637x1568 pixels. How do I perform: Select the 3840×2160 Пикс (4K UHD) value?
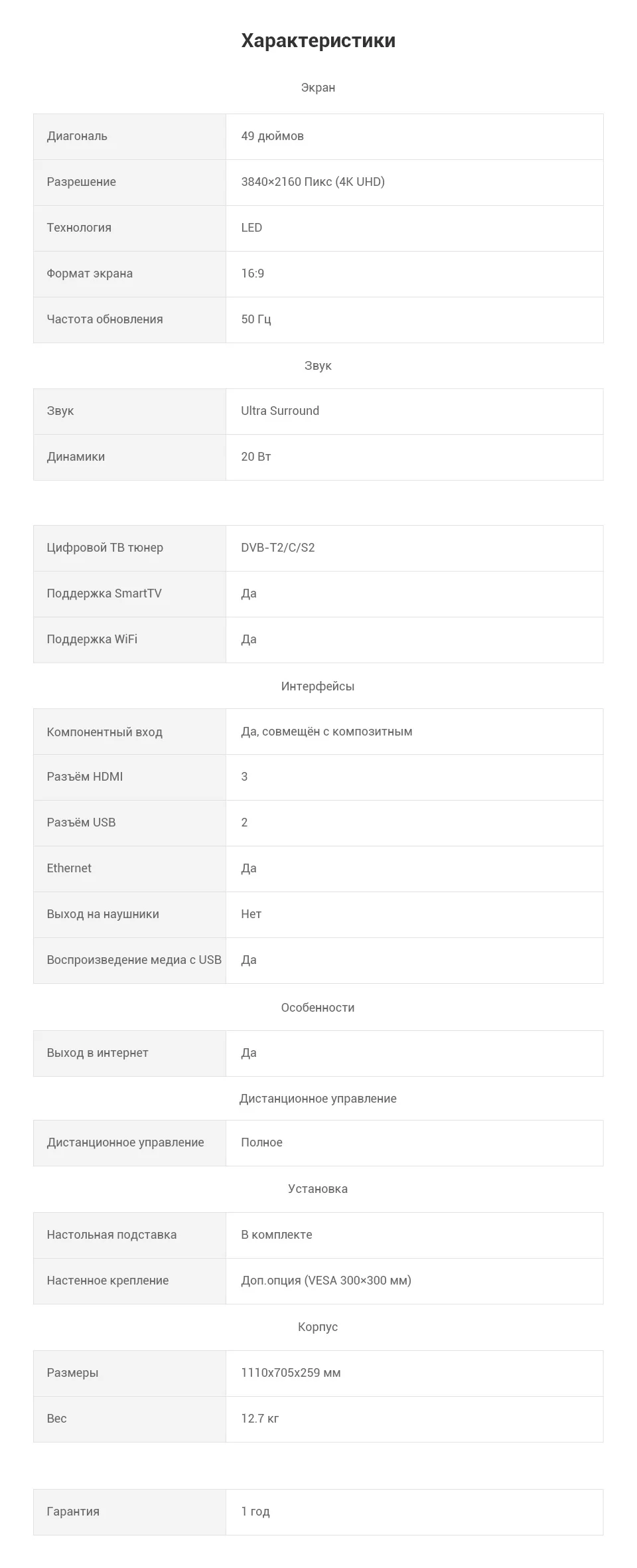click(x=313, y=182)
